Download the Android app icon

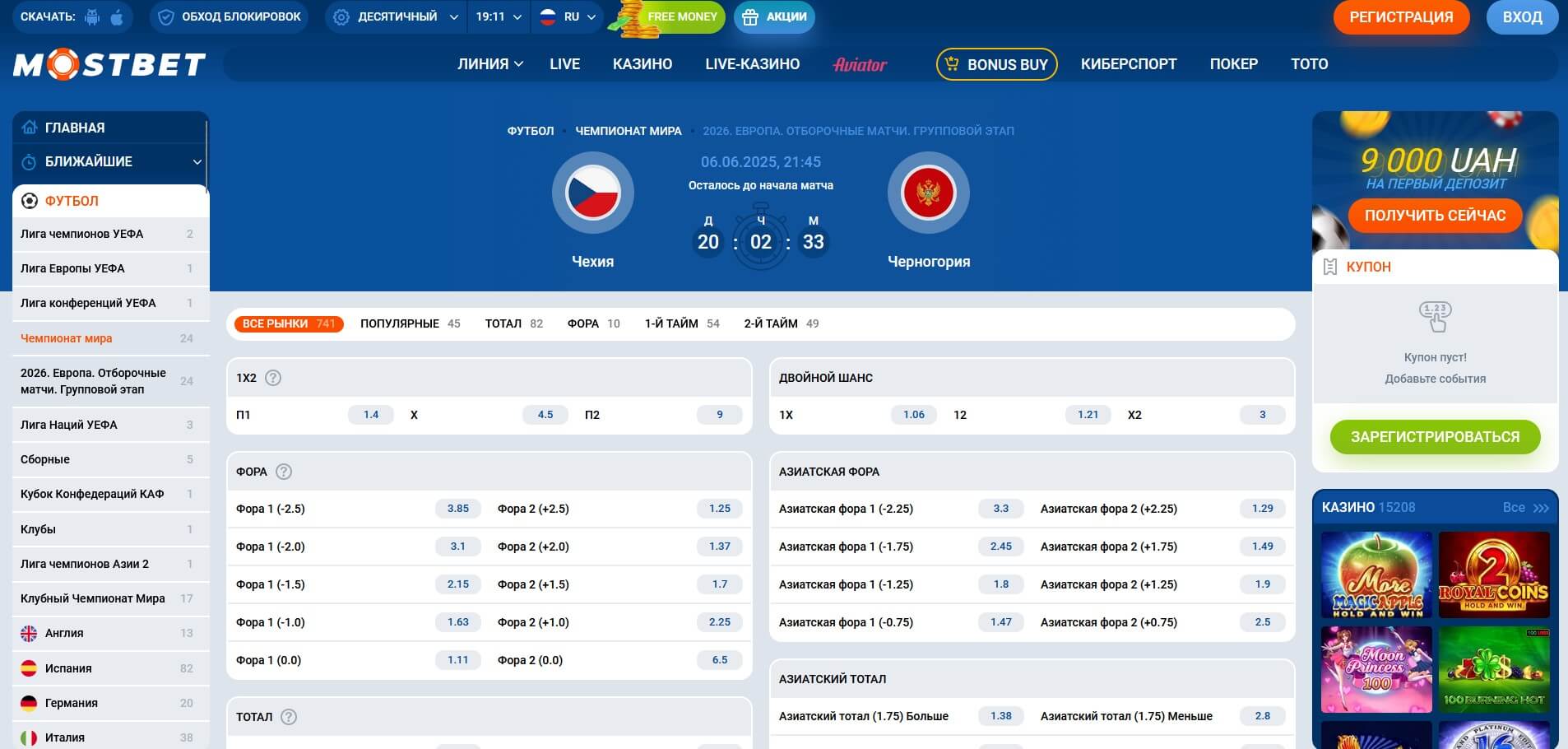pos(93,16)
